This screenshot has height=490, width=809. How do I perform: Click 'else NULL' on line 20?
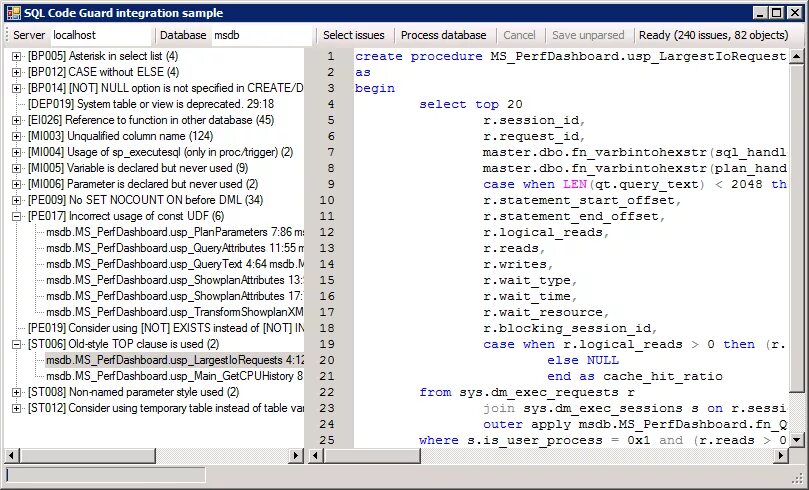pos(583,360)
